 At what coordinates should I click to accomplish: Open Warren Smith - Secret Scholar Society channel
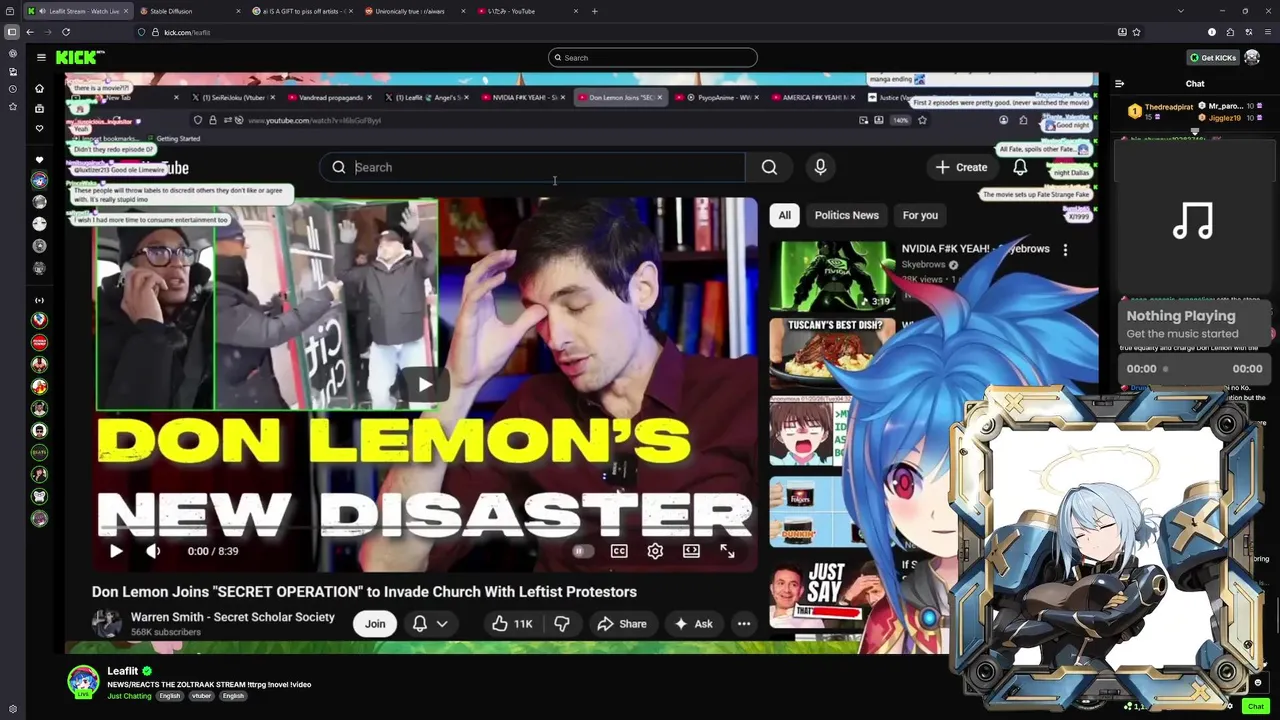[x=233, y=617]
